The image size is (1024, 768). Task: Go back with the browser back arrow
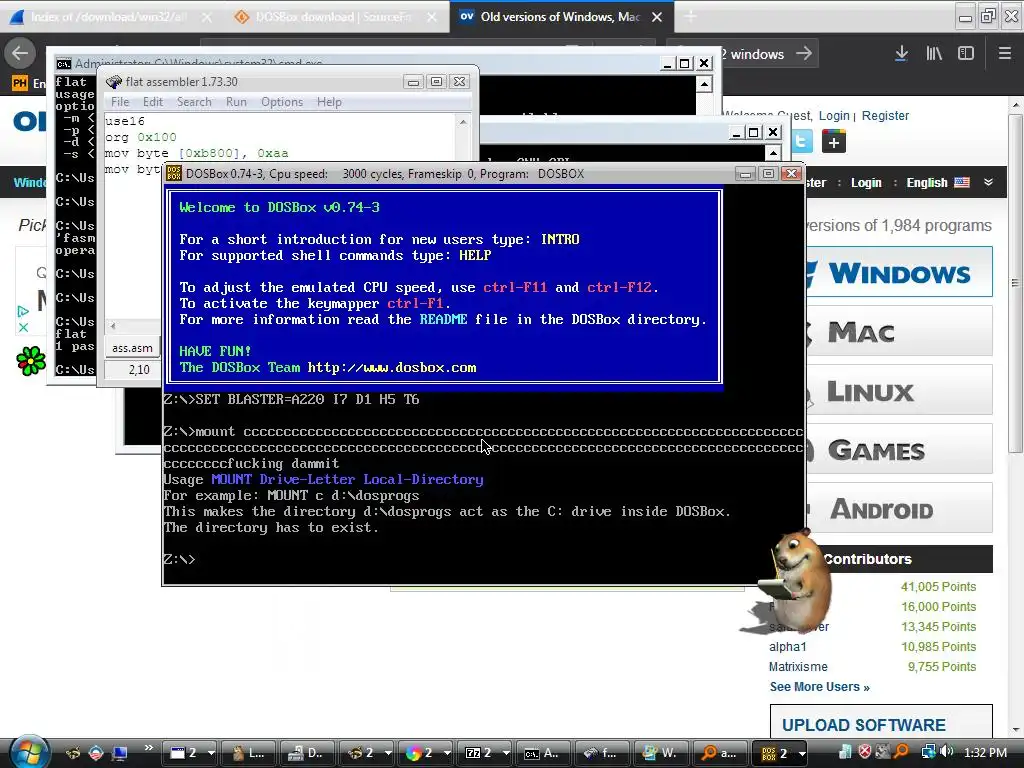[20, 53]
